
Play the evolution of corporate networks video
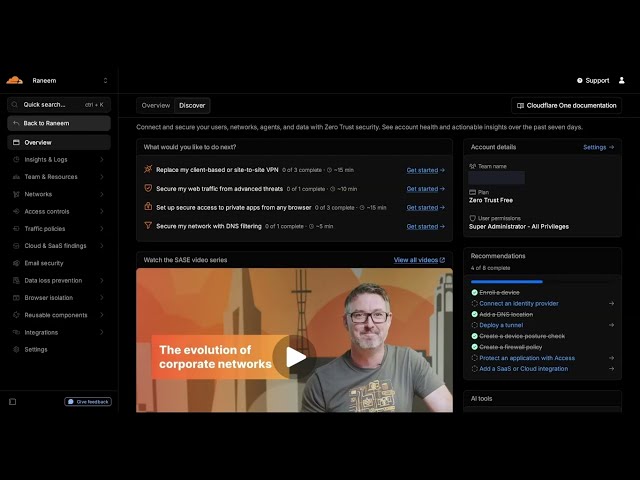(295, 357)
